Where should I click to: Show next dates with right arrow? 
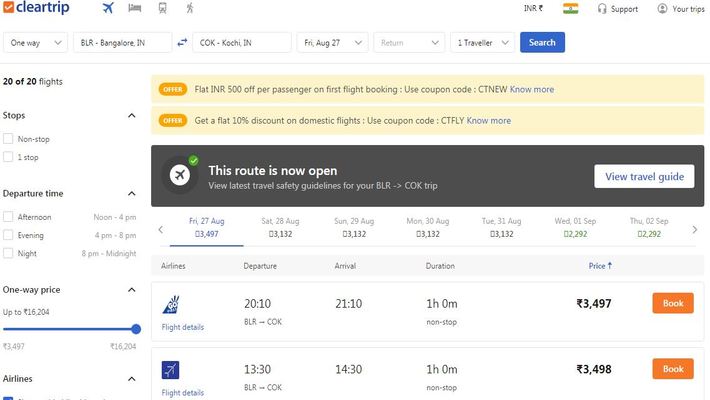(695, 230)
